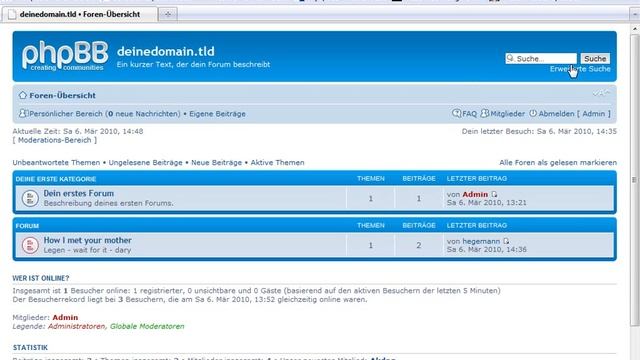Viewport: 640px width, 360px height.
Task: Open the Erweiterte Suche link
Action: (580, 69)
